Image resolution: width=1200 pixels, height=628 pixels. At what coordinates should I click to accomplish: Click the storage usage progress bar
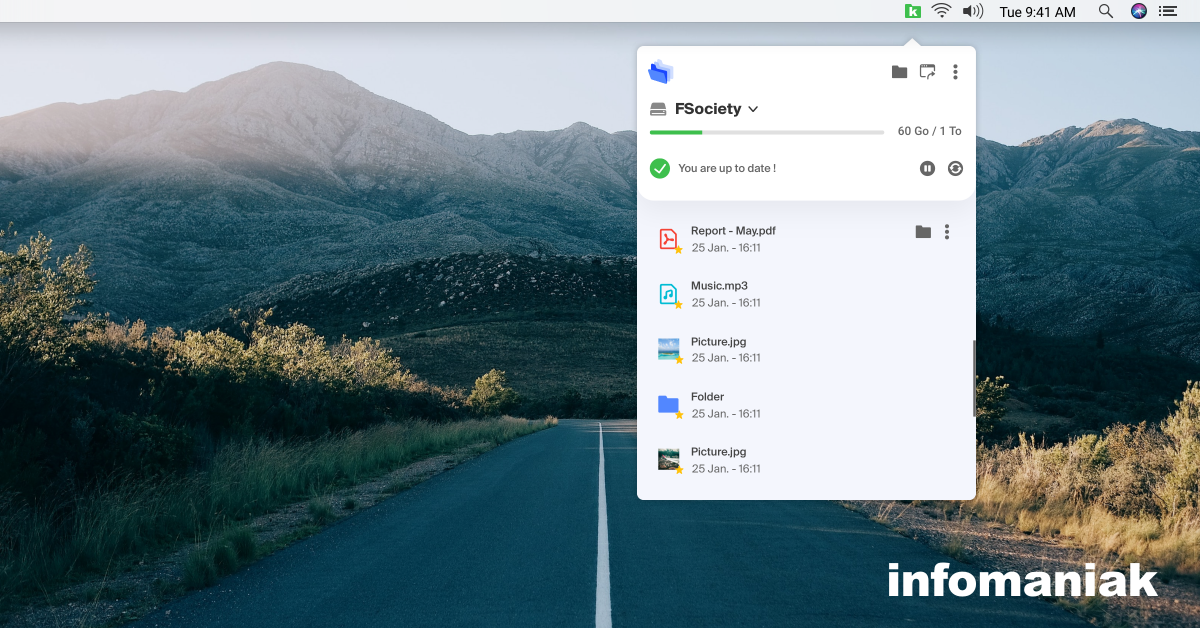pos(767,132)
